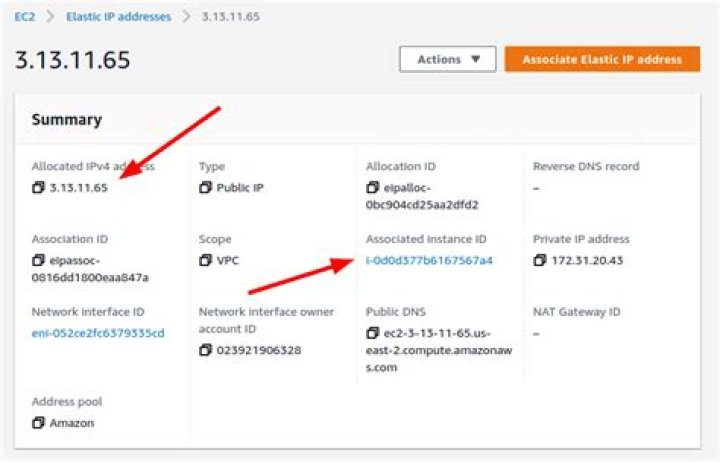Viewport: 720px width, 462px height.
Task: Click the Allocated IPv4 address label
Action: pos(93,166)
